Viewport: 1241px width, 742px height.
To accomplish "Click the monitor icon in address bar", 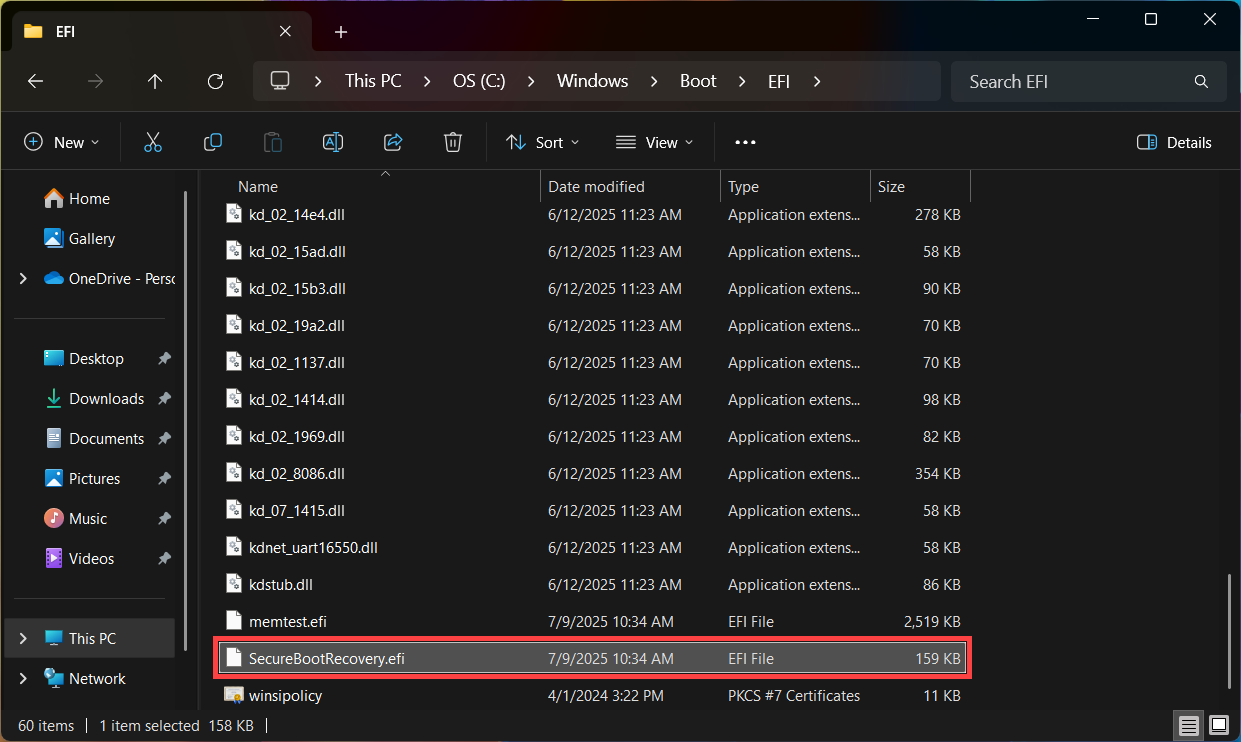I will [x=280, y=81].
